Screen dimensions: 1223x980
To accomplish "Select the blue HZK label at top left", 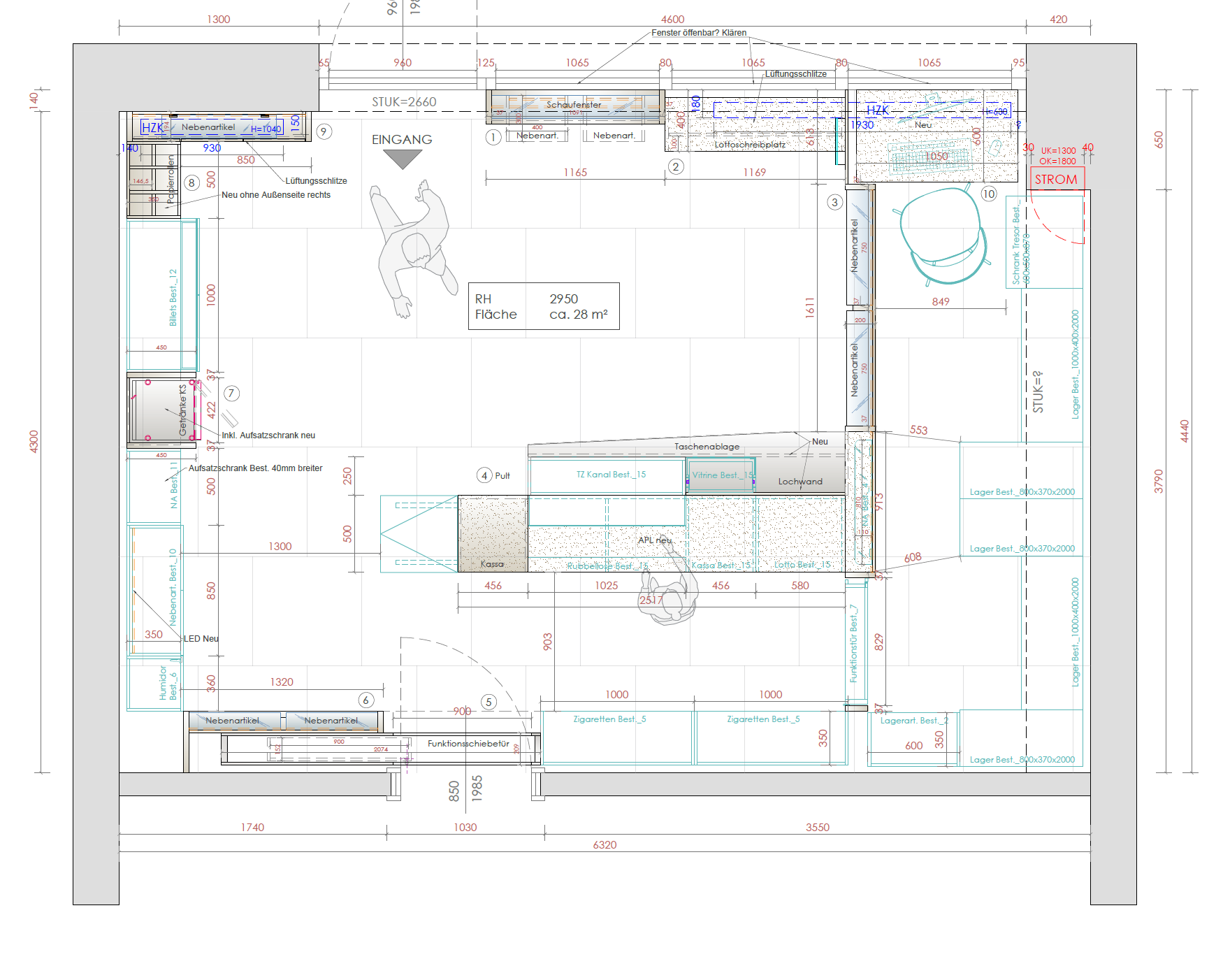I will (x=152, y=128).
